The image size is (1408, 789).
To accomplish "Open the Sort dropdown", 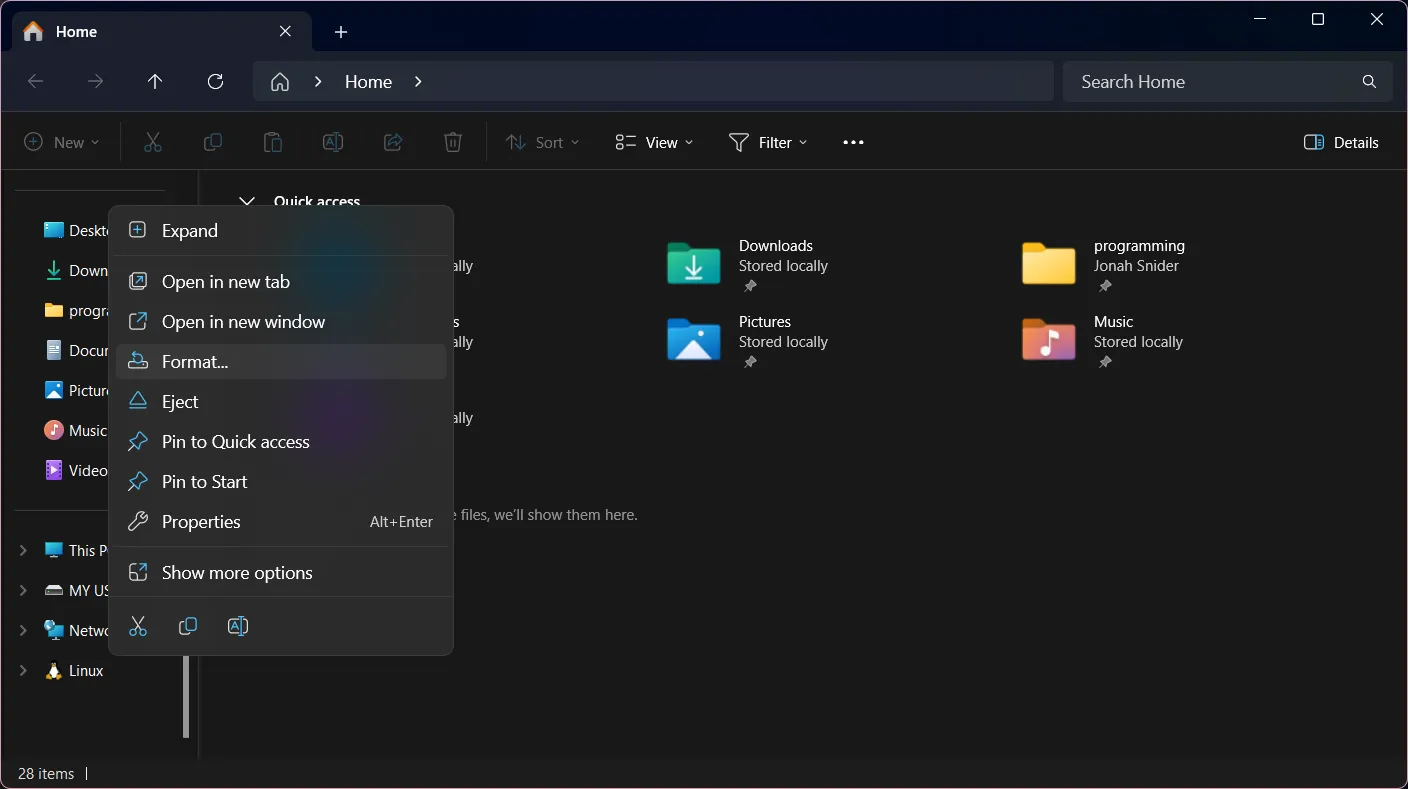I will coord(542,142).
